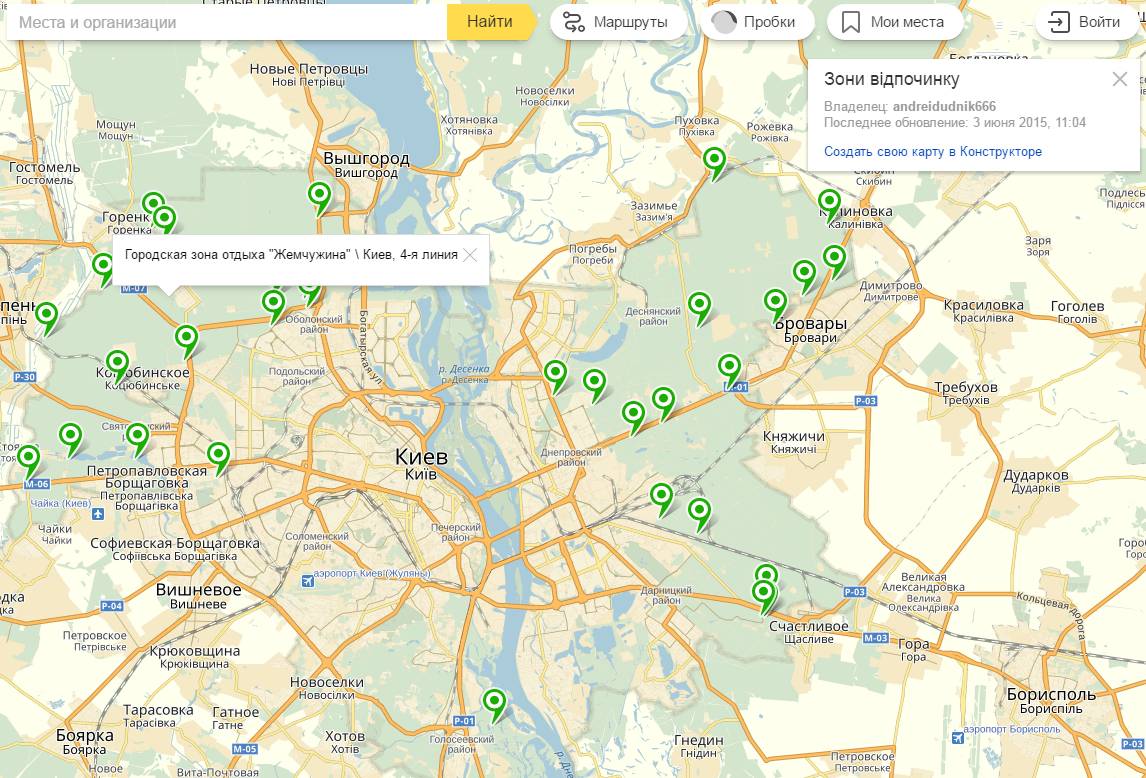This screenshot has height=778, width=1146.
Task: Click the Киев city label on map
Action: [x=421, y=457]
